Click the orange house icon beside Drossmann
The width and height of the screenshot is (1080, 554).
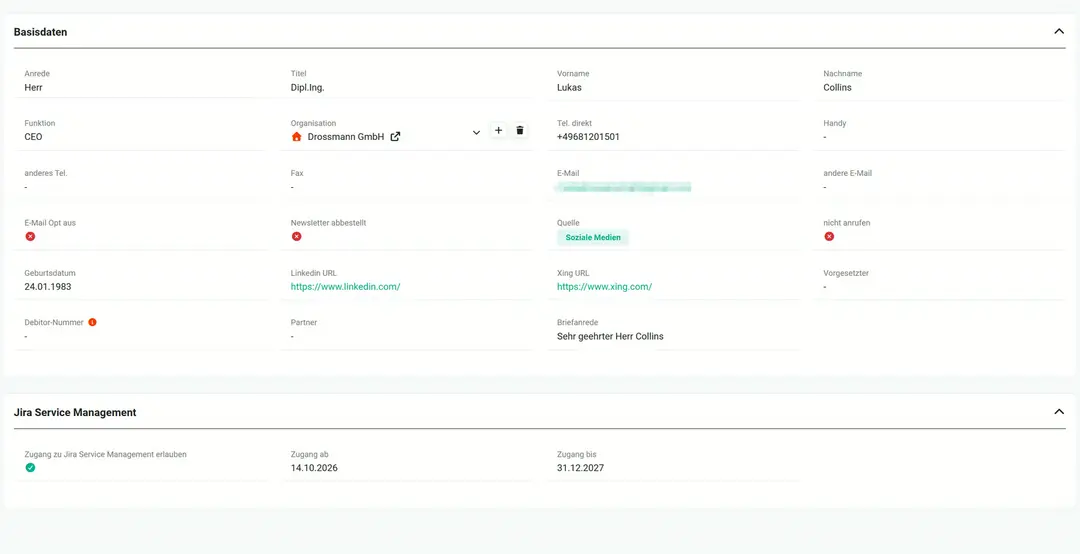pyautogui.click(x=297, y=136)
